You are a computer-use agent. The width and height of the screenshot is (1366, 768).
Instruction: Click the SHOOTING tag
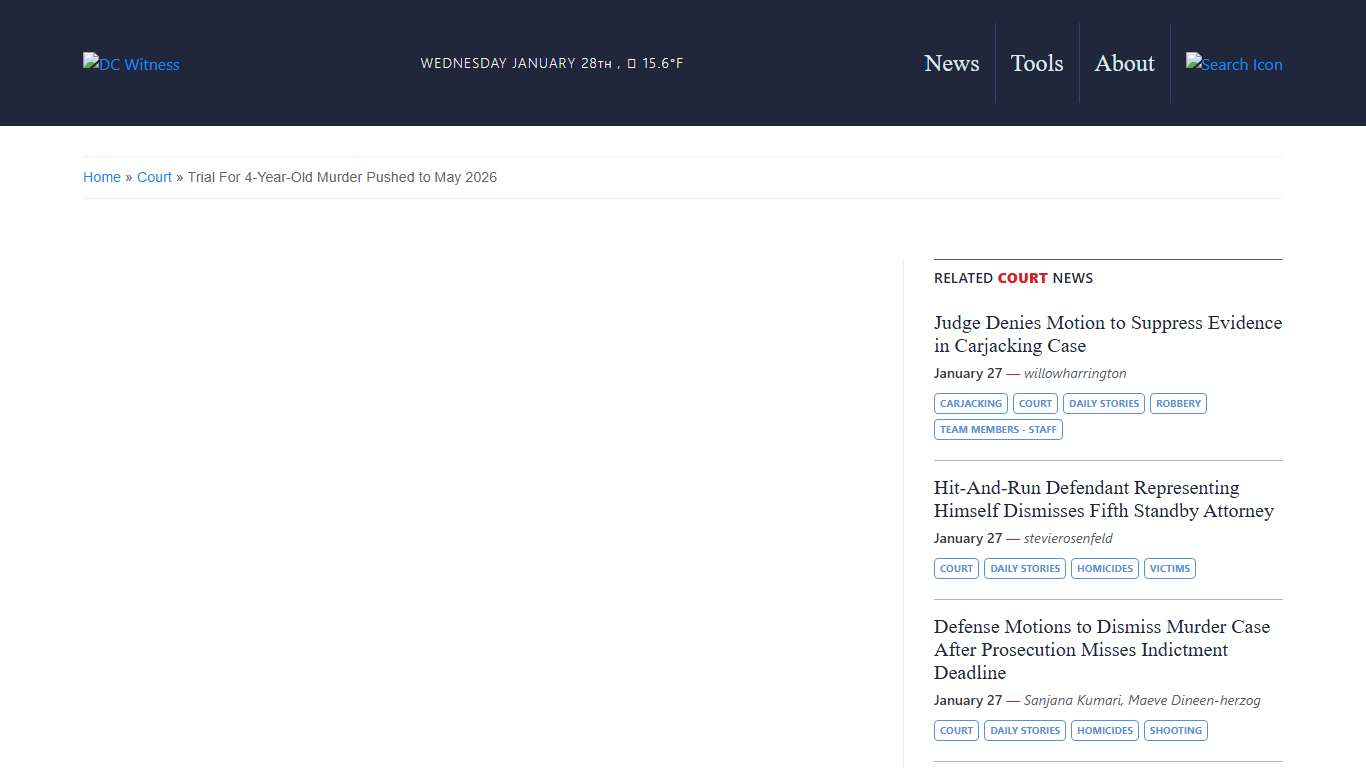tap(1175, 731)
